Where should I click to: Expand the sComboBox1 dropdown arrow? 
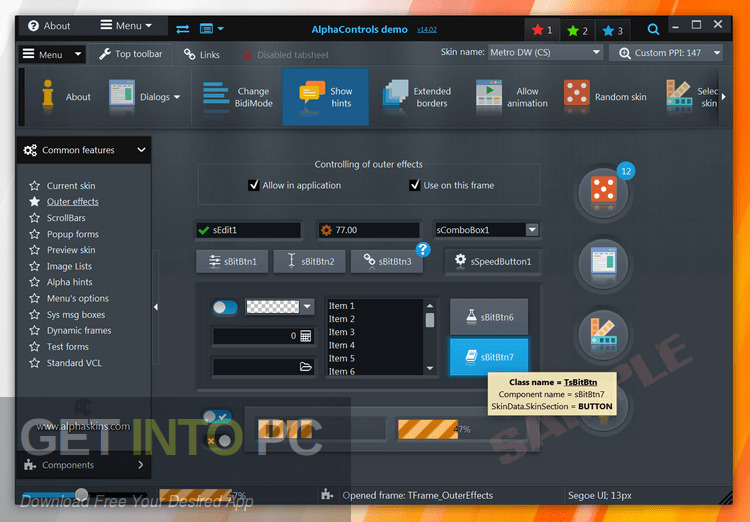point(532,230)
